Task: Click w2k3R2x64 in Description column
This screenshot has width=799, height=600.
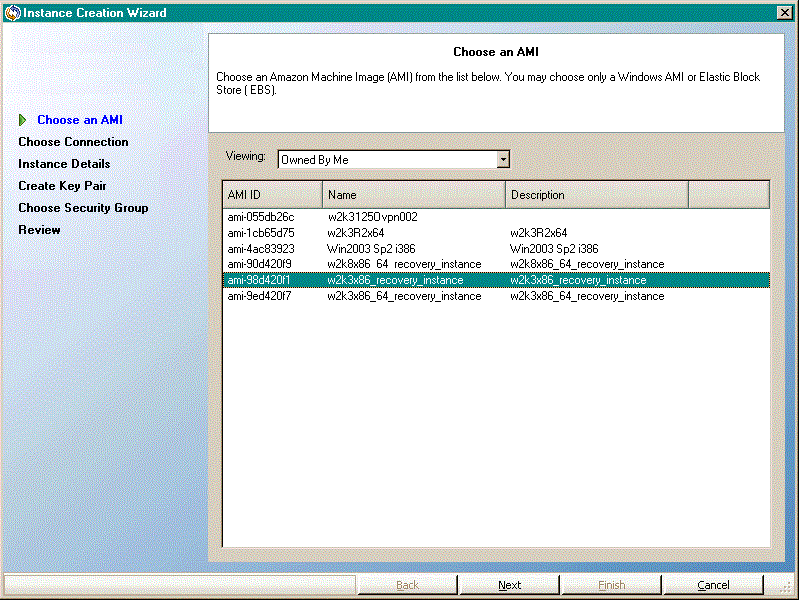Action: 539,233
